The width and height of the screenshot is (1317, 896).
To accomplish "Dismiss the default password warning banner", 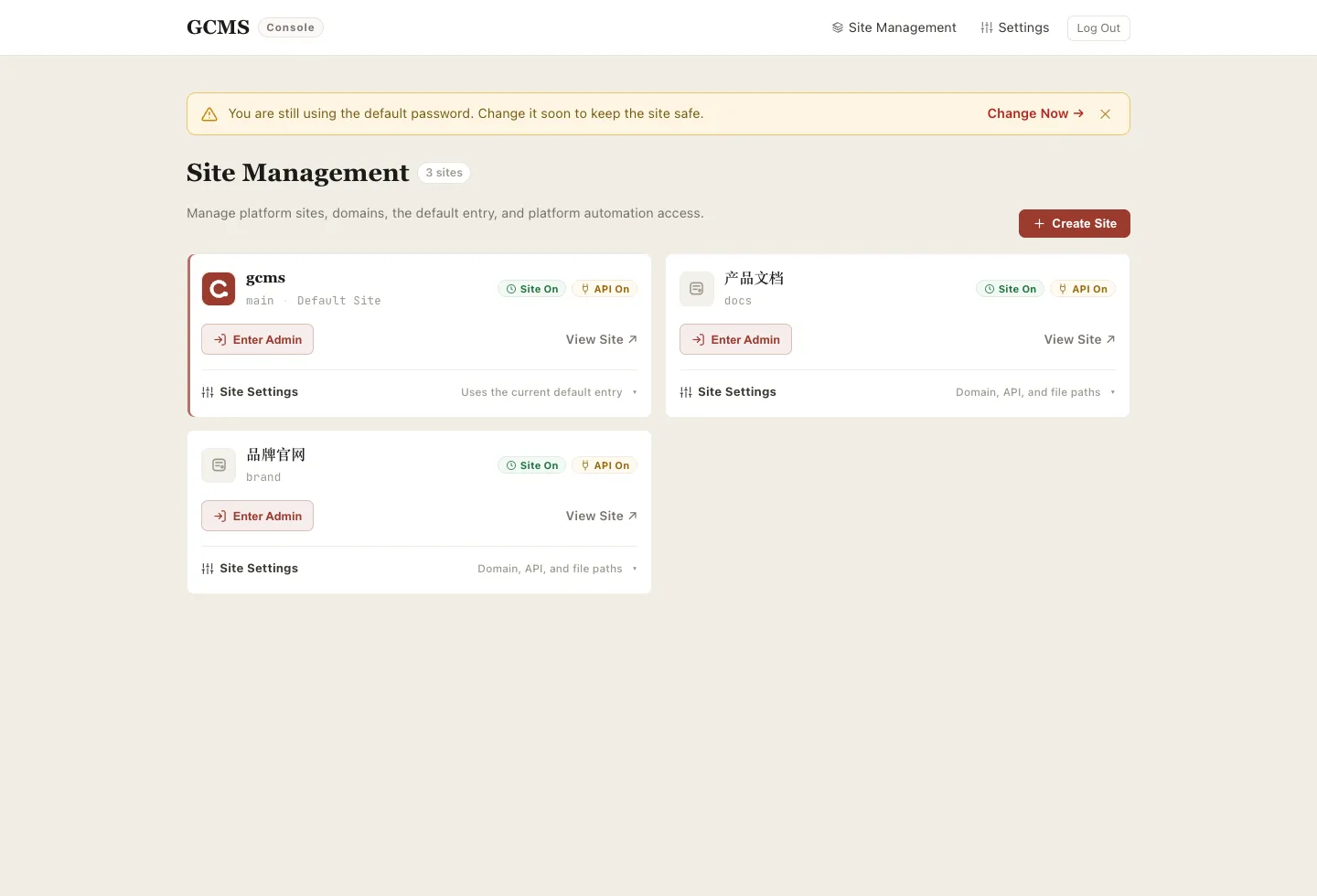I will 1106,114.
